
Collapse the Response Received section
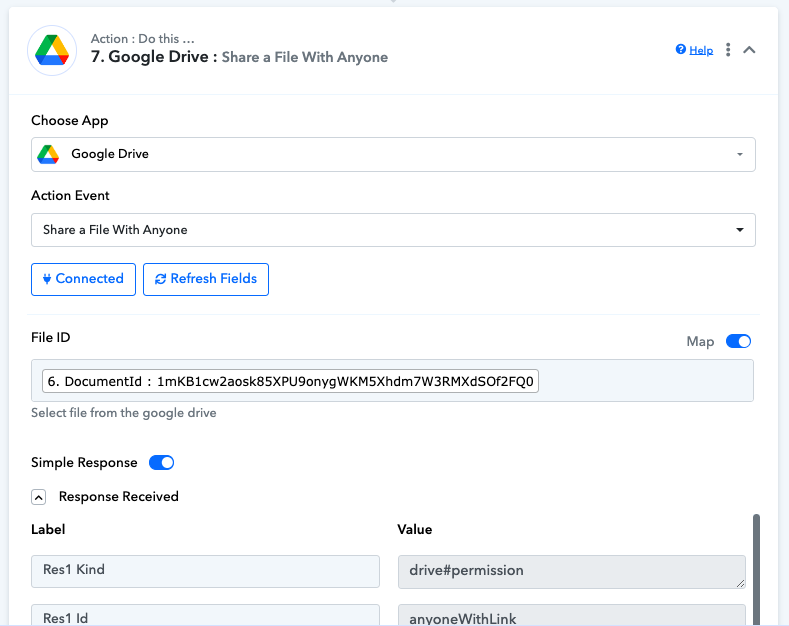[x=39, y=497]
